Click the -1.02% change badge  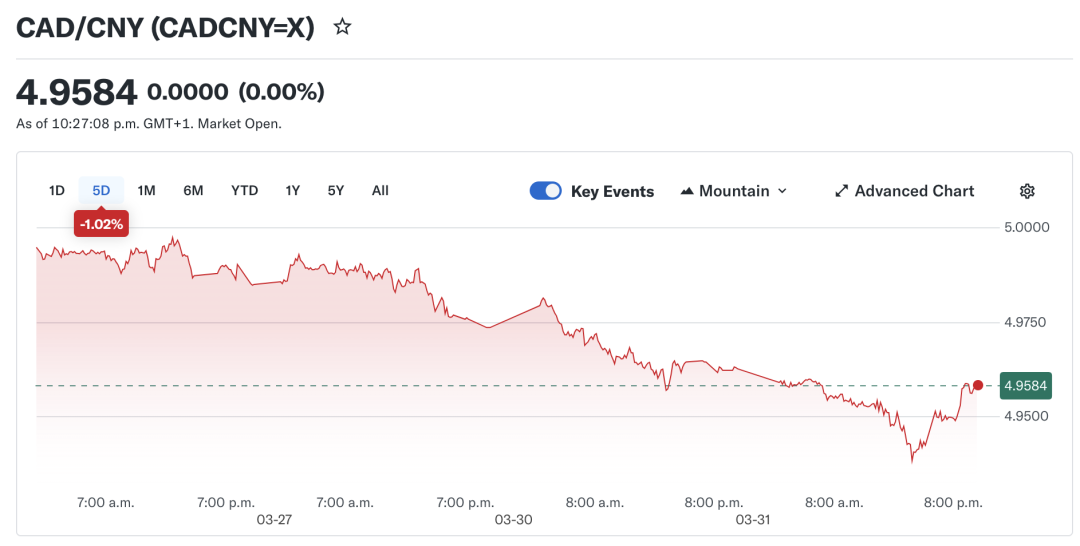coord(101,225)
